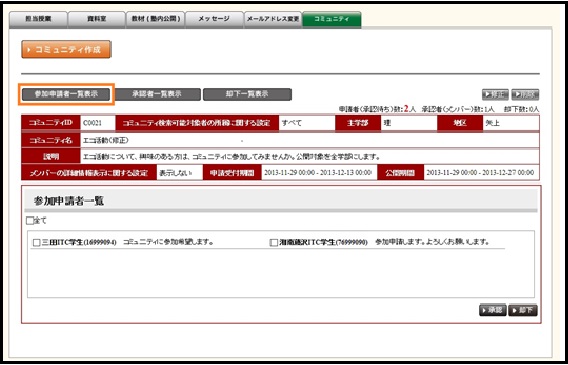Click the community ID value C0021
The height and width of the screenshot is (365, 568).
tap(92, 123)
